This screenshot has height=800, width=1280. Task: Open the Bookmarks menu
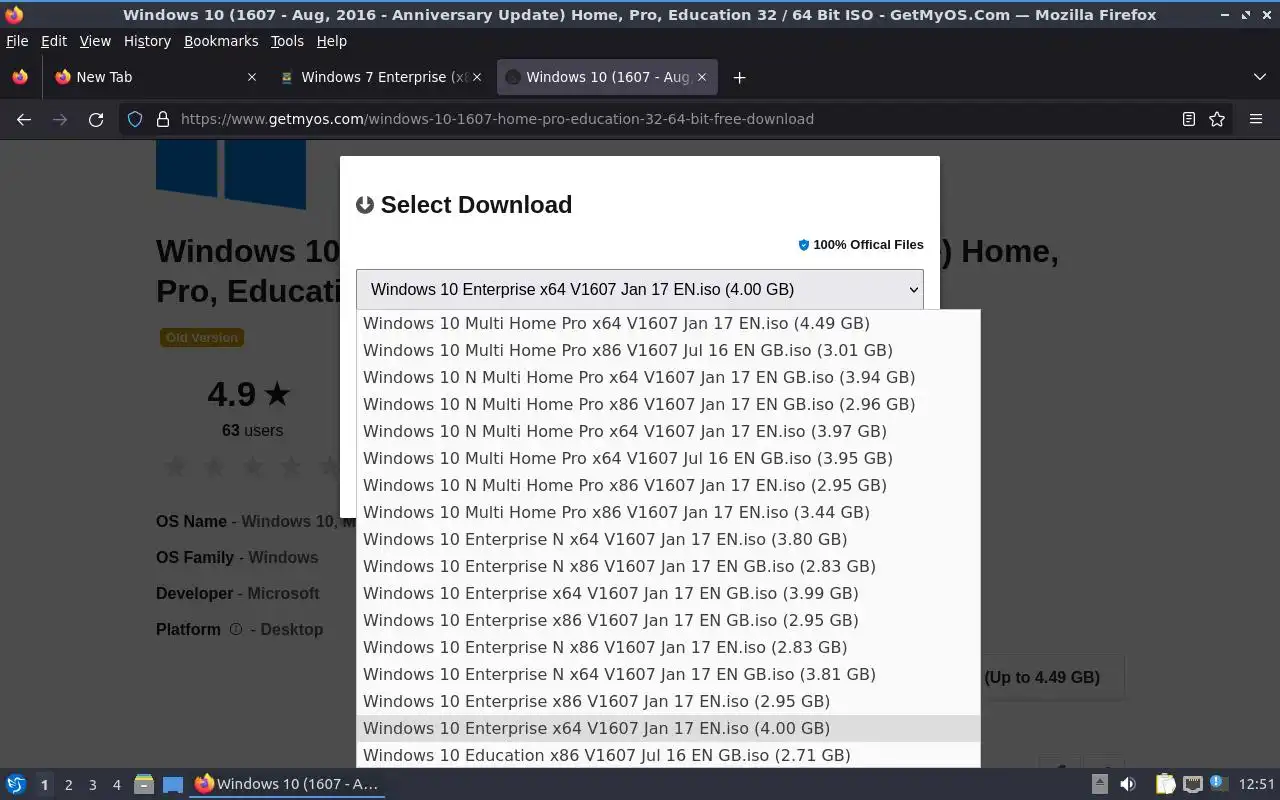point(221,41)
